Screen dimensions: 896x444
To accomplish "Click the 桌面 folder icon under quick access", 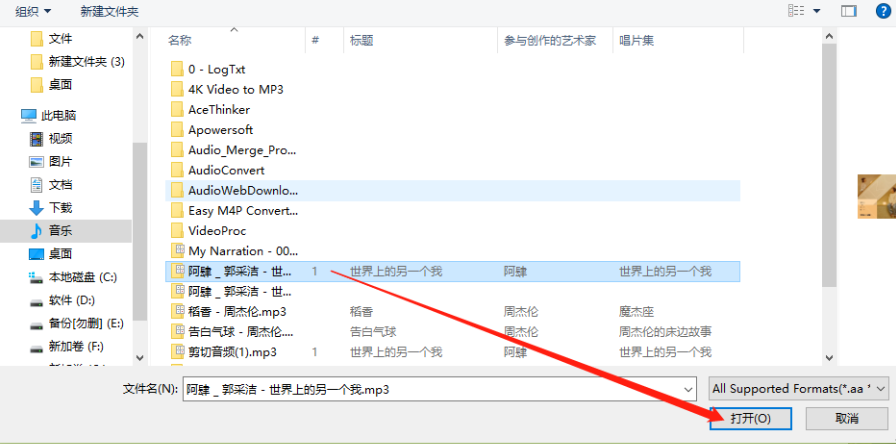I will point(37,85).
